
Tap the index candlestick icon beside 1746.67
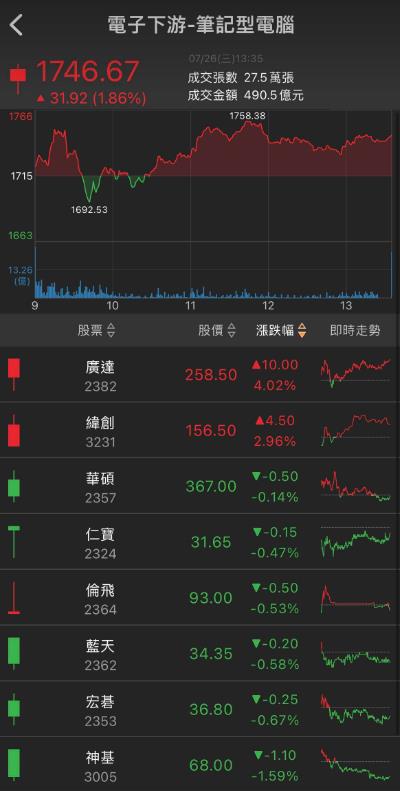pos(18,77)
